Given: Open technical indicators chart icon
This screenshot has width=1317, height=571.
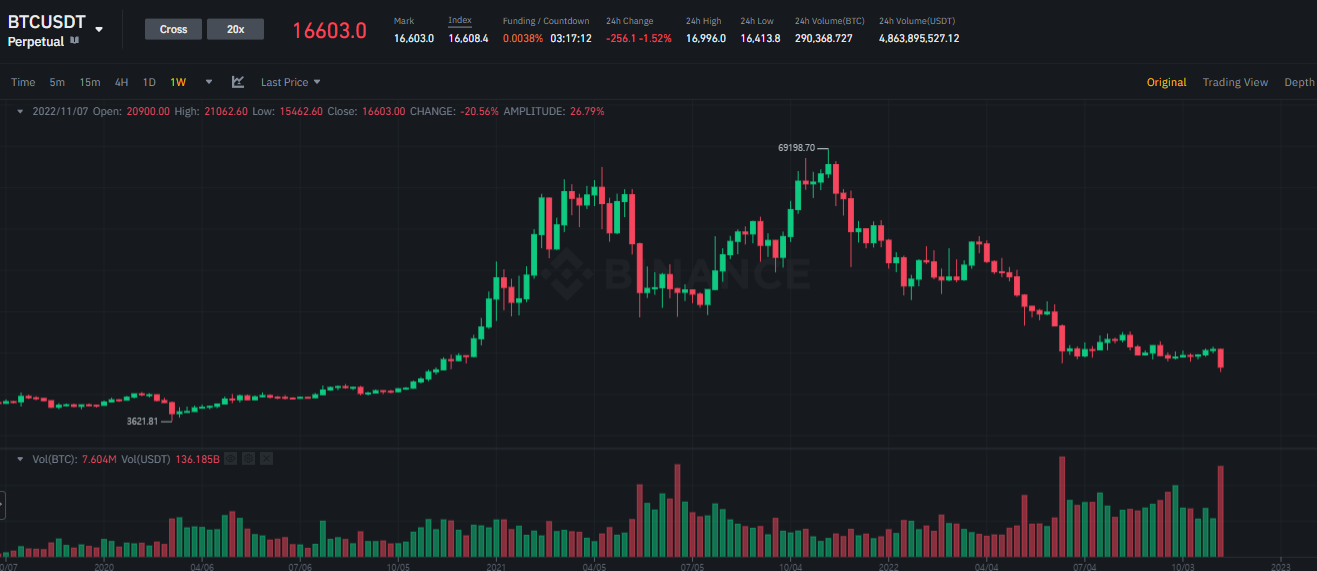Looking at the screenshot, I should 238,82.
